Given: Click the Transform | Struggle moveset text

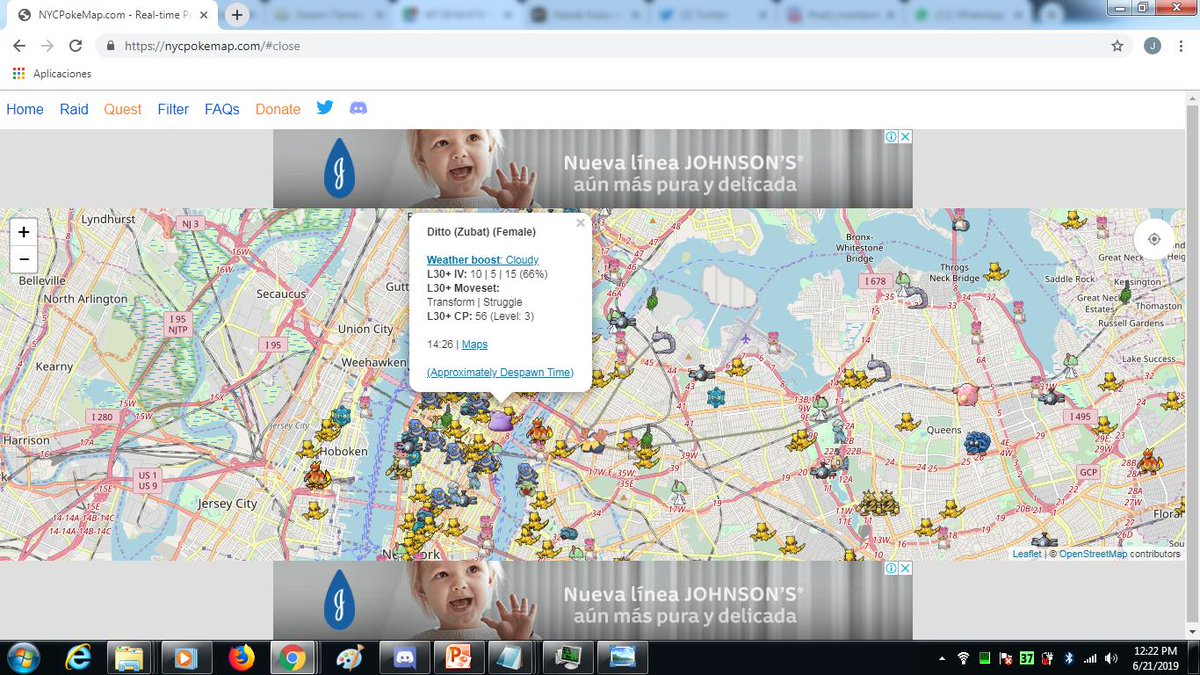Looking at the screenshot, I should [474, 302].
